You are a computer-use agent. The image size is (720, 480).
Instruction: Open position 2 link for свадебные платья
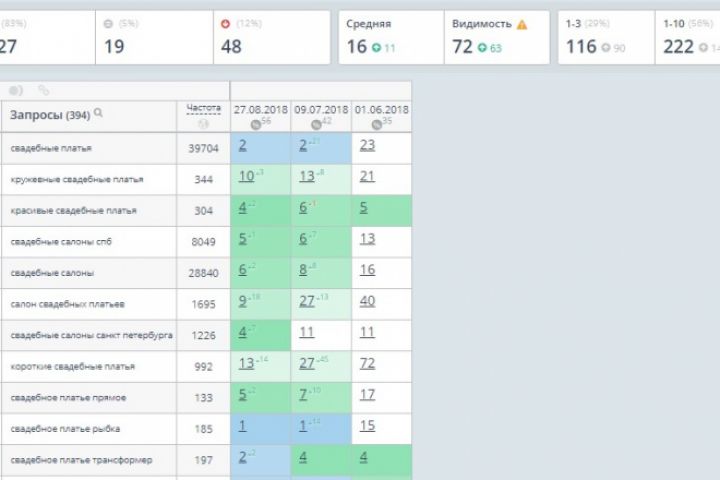[x=243, y=145]
